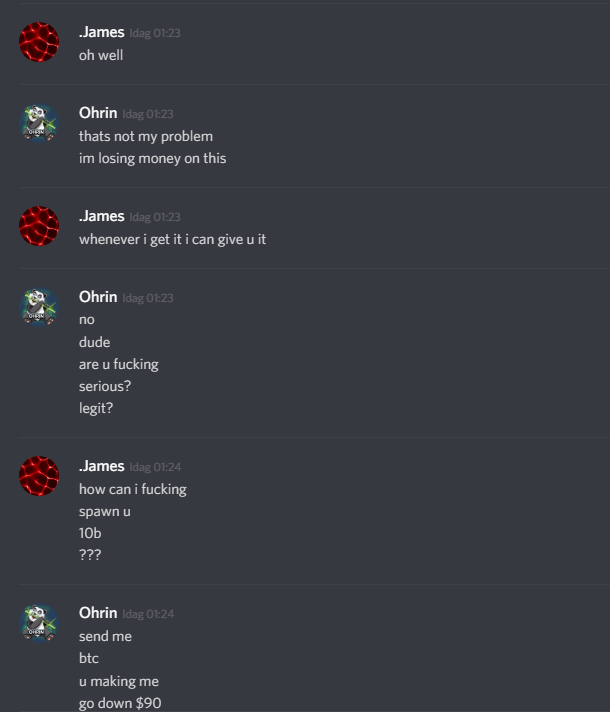Image resolution: width=610 pixels, height=712 pixels.
Task: Click the Idag 01:24 timestamp beside the last Ohrin
Action: (148, 614)
